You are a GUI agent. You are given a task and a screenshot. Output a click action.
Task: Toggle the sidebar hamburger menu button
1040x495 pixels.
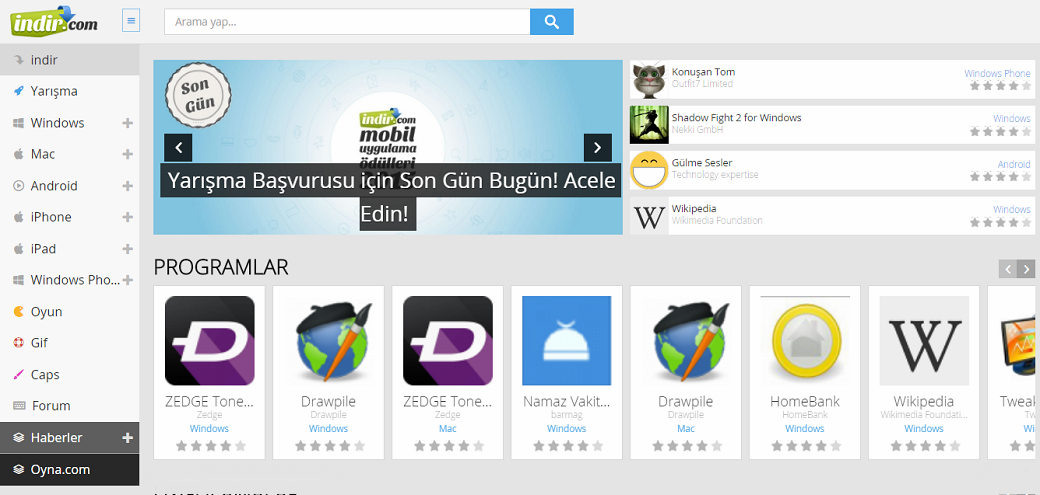click(x=131, y=21)
